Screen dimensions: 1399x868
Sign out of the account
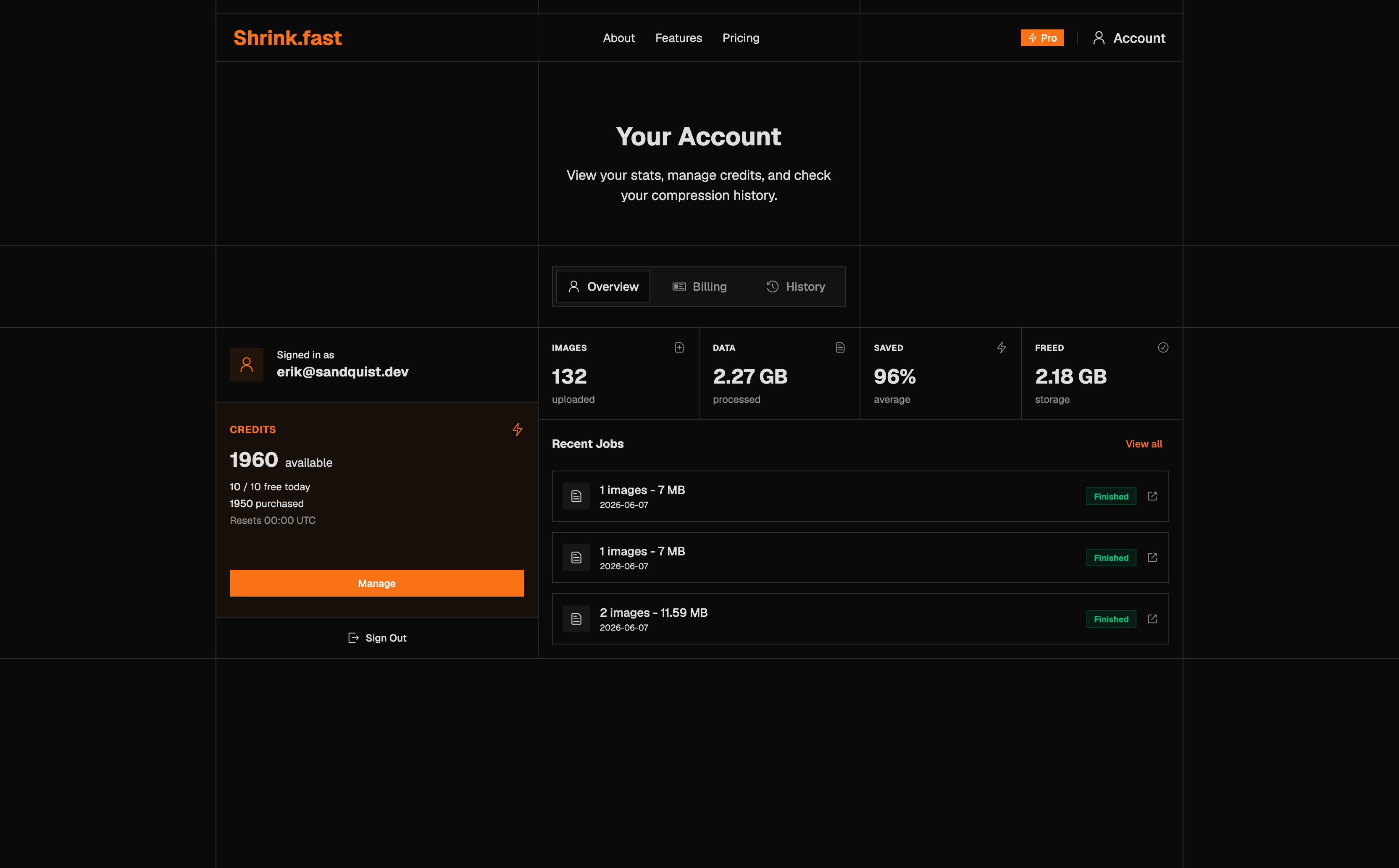point(376,638)
